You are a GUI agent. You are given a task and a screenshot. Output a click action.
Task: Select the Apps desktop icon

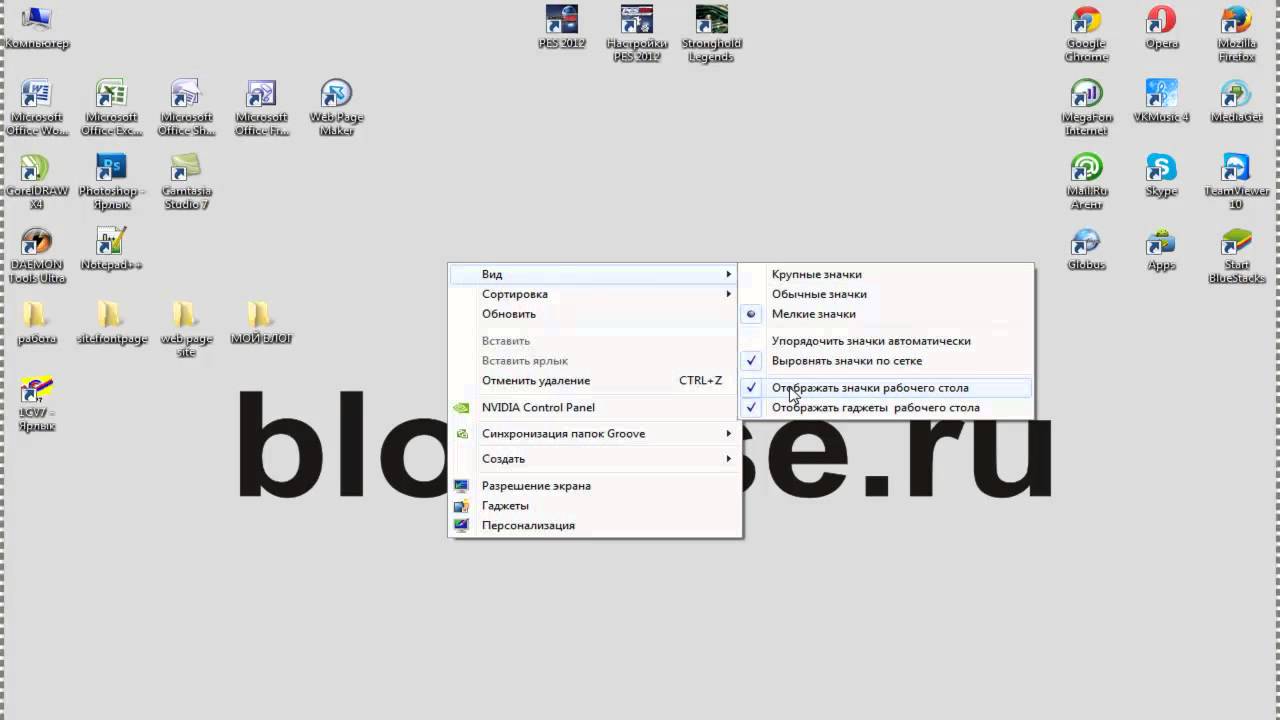(1161, 250)
